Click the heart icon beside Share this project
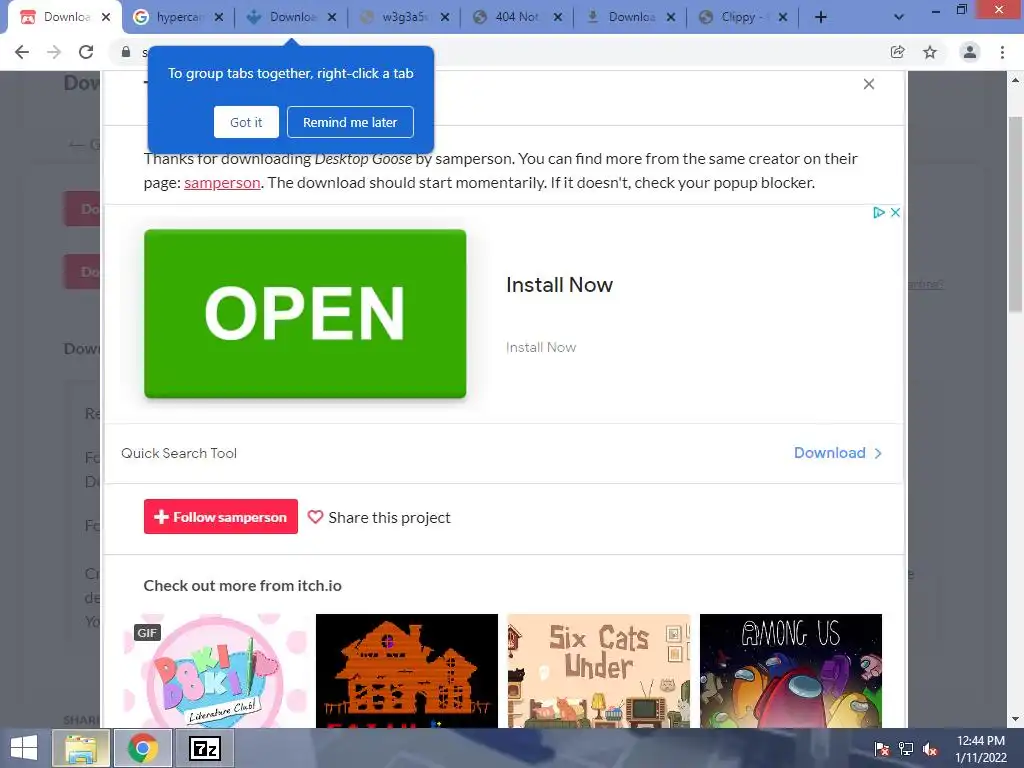The width and height of the screenshot is (1024, 768). (315, 517)
